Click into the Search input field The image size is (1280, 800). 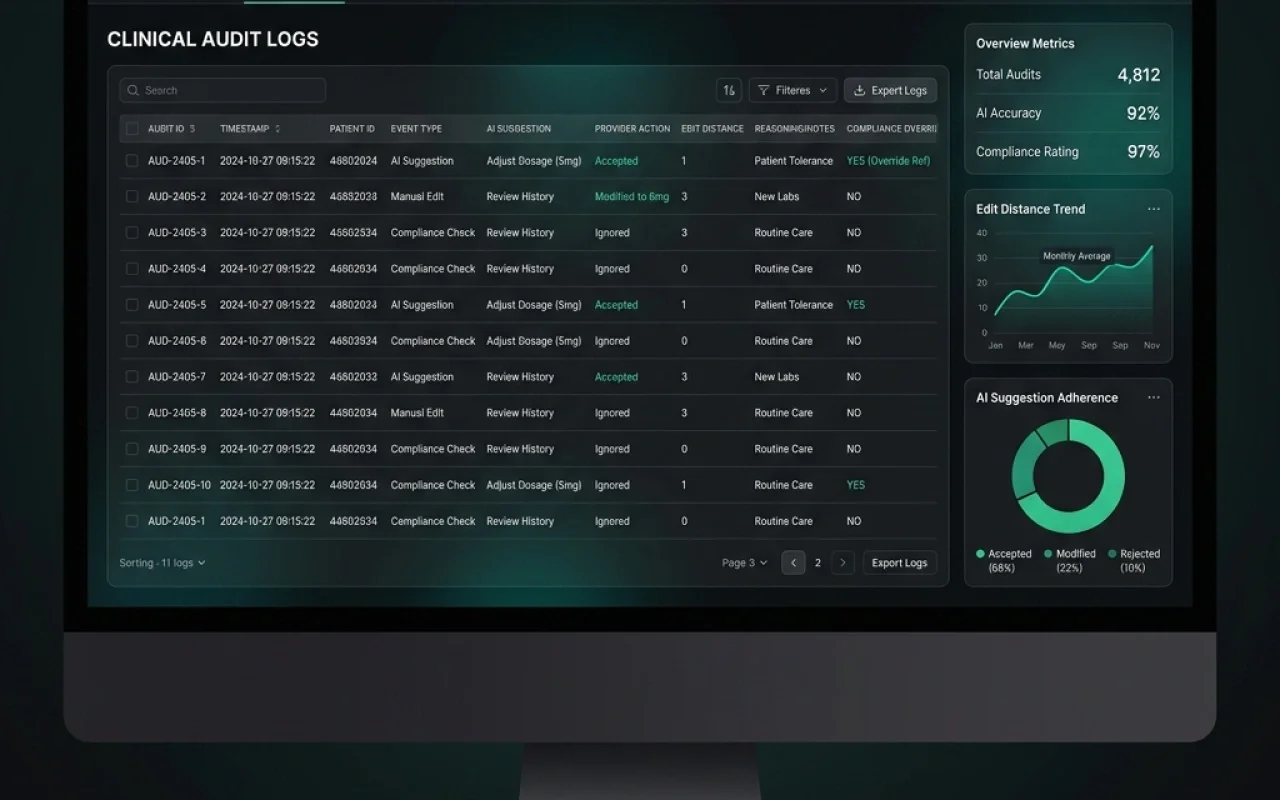pyautogui.click(x=222, y=90)
